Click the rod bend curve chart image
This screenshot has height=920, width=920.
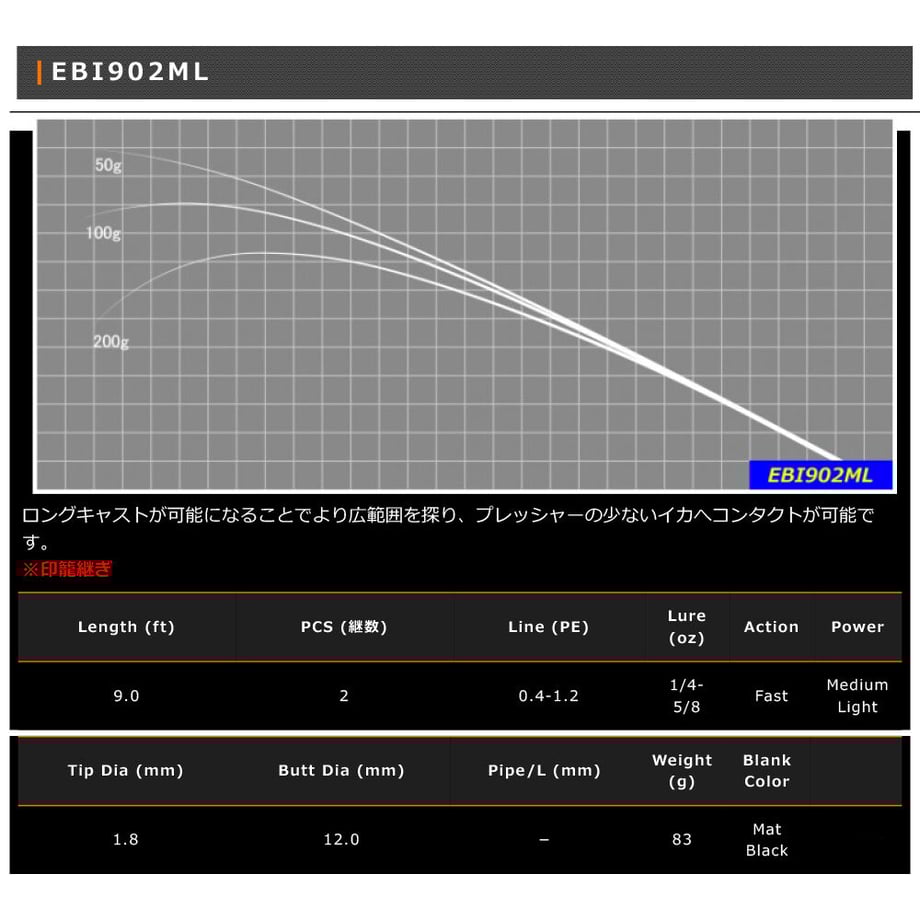tap(465, 305)
